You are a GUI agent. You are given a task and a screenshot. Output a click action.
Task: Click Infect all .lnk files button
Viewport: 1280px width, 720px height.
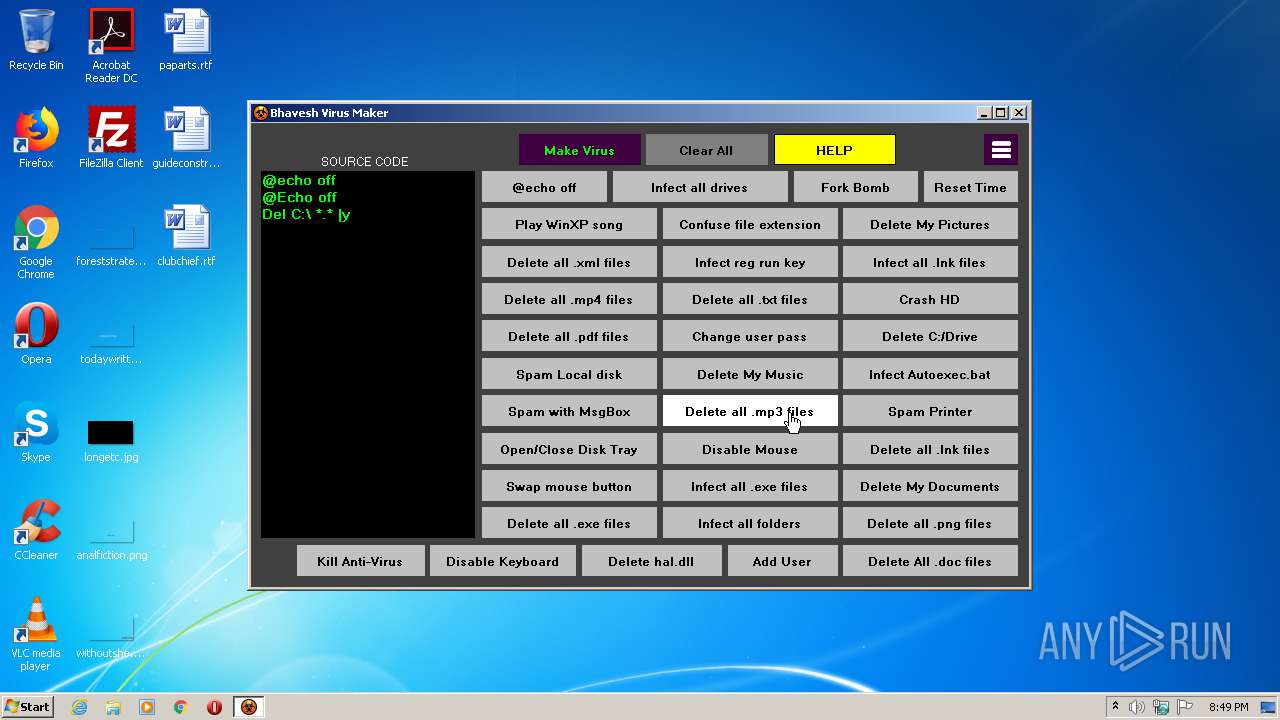pyautogui.click(x=930, y=262)
